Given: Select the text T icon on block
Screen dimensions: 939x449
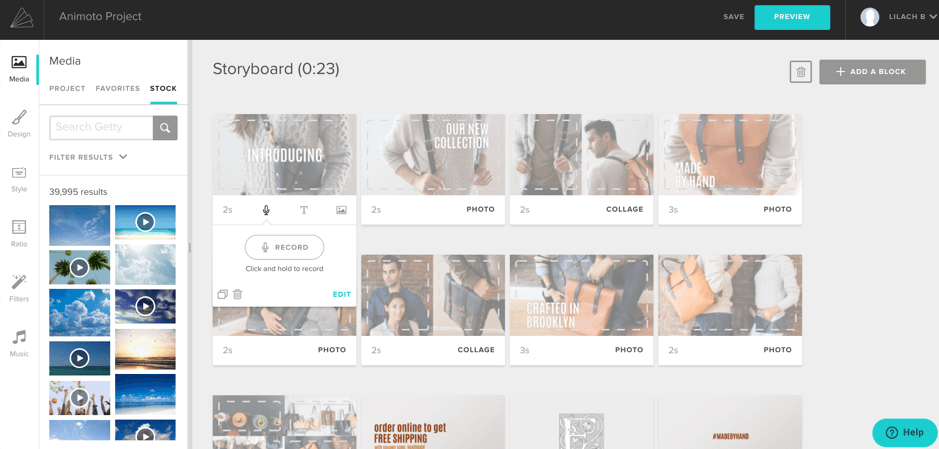Looking at the screenshot, I should coord(304,210).
